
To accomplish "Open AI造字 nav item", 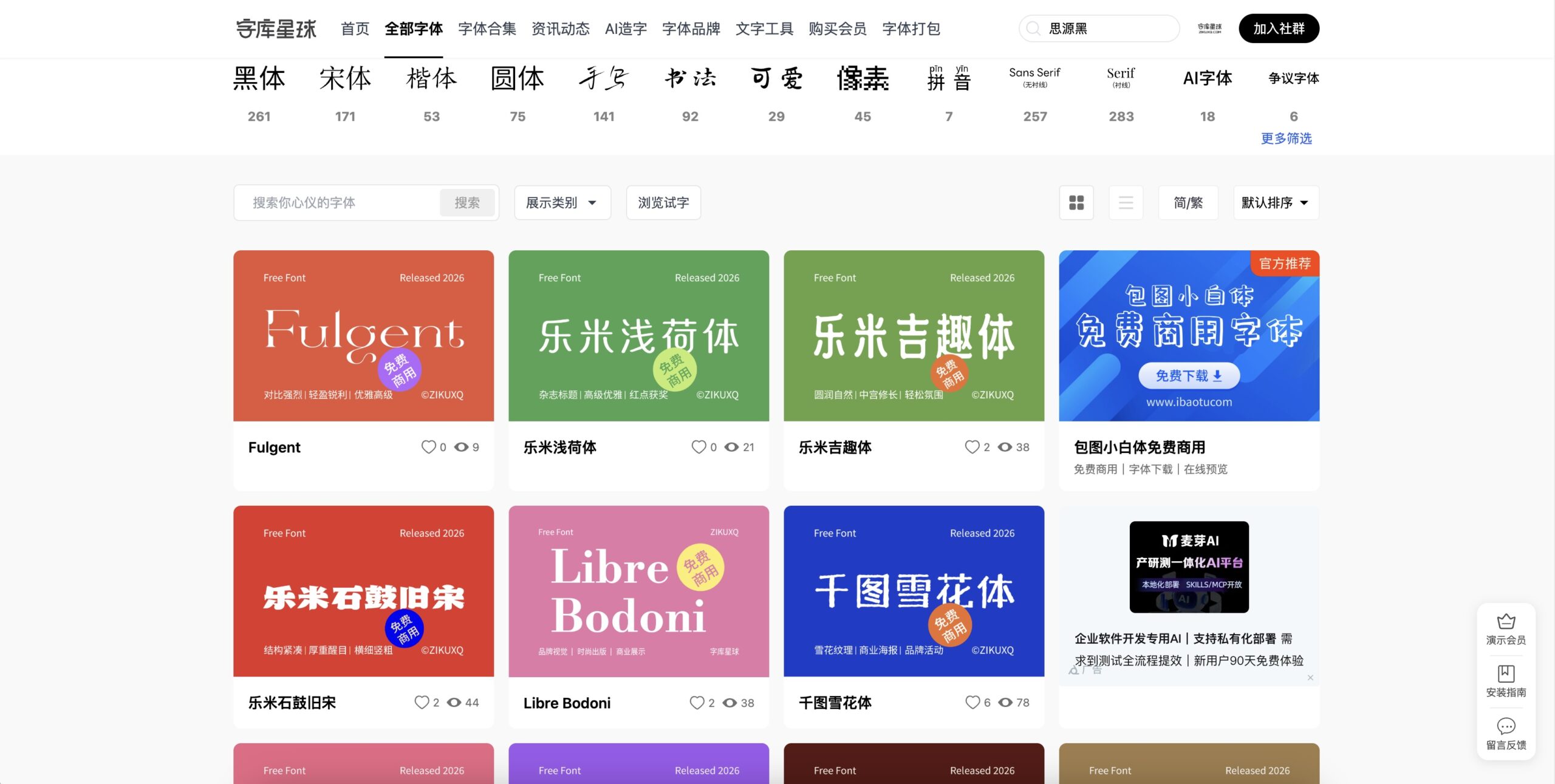I will (626, 29).
